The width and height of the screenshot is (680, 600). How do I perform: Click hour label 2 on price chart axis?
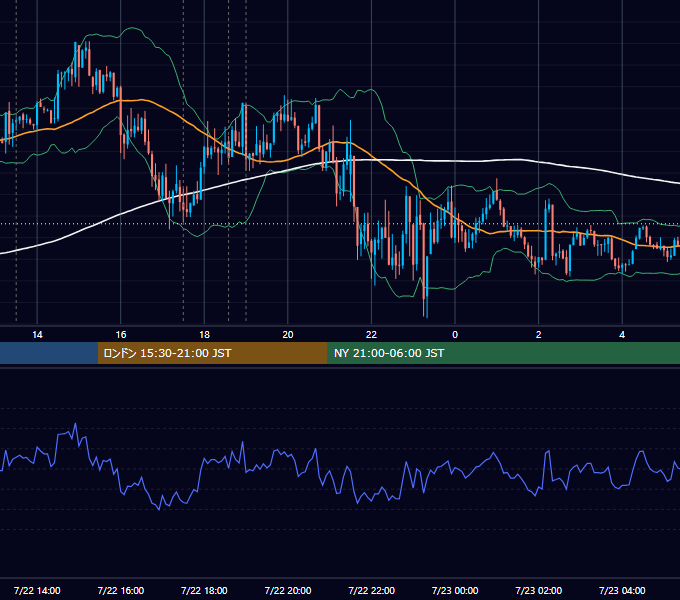(539, 335)
